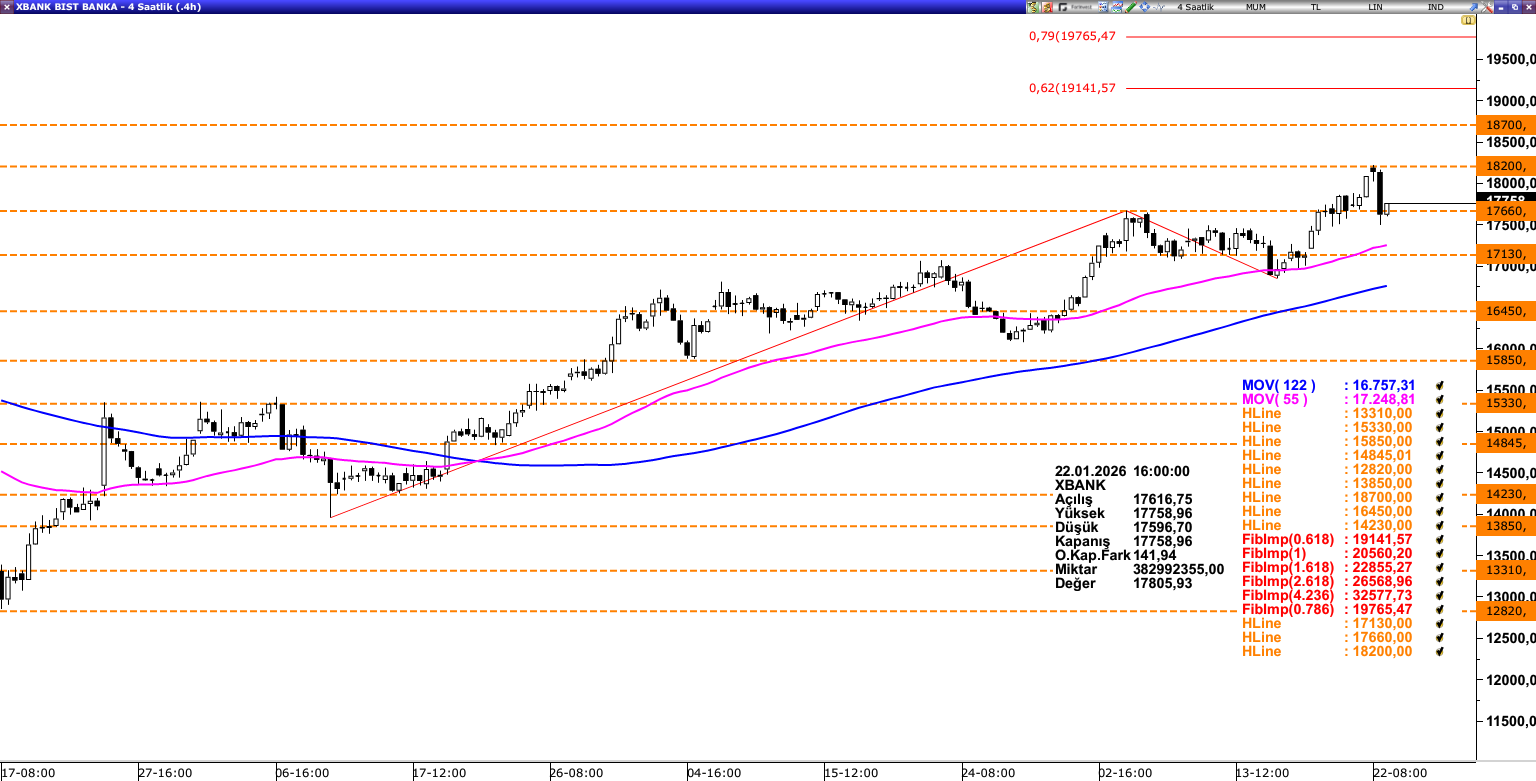The width and height of the screenshot is (1536, 781).
Task: Close chart using X at title bar left
Action: pyautogui.click(x=7, y=7)
